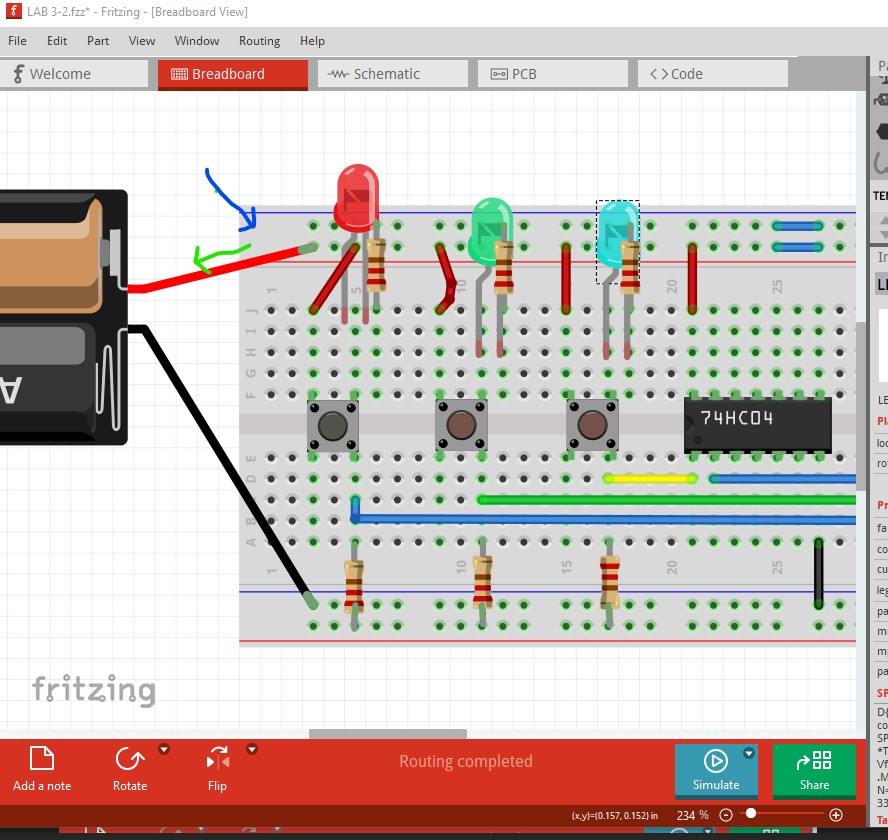Click the zoom in plus icon

pyautogui.click(x=836, y=815)
